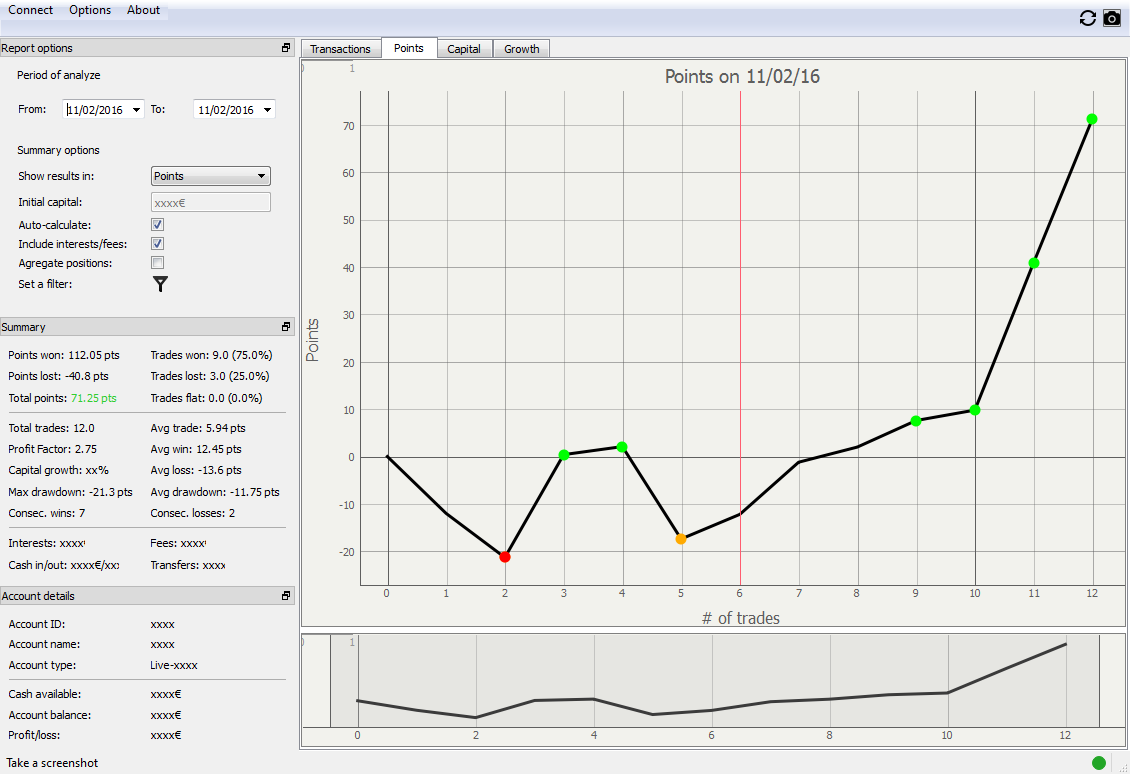Click the green connection status indicator

(1098, 762)
